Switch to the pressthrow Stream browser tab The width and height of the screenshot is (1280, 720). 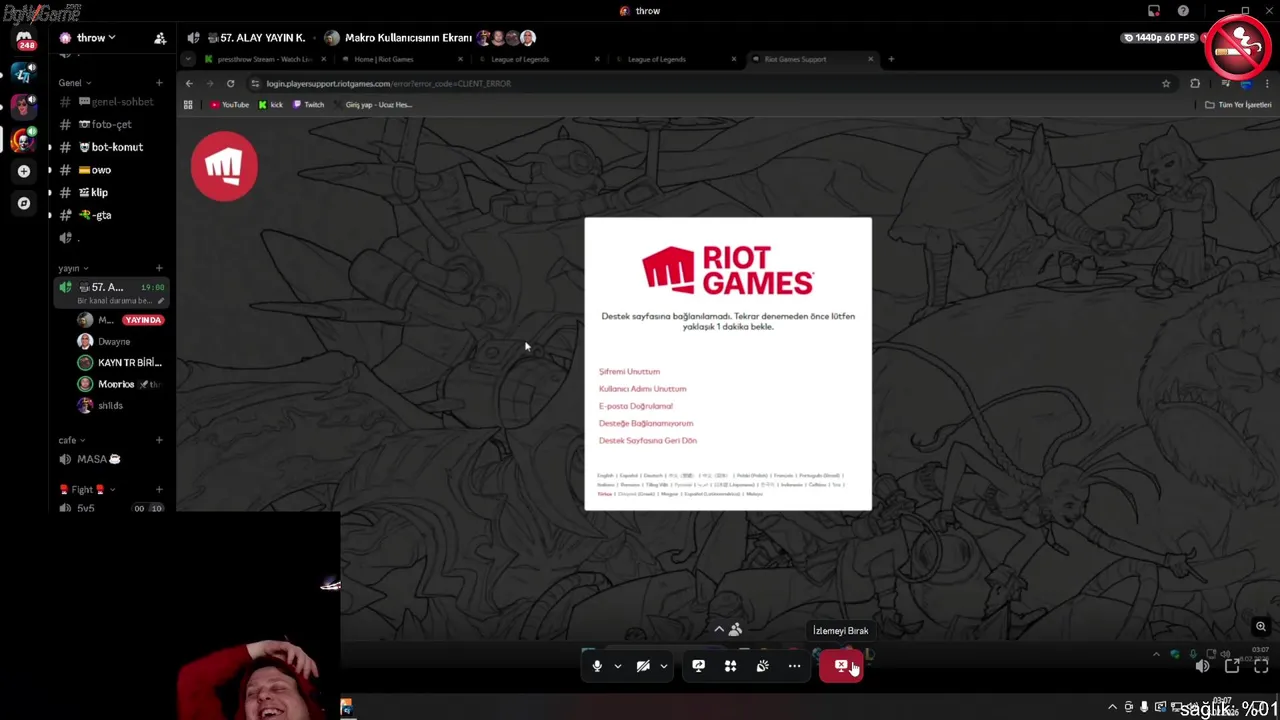coord(264,59)
